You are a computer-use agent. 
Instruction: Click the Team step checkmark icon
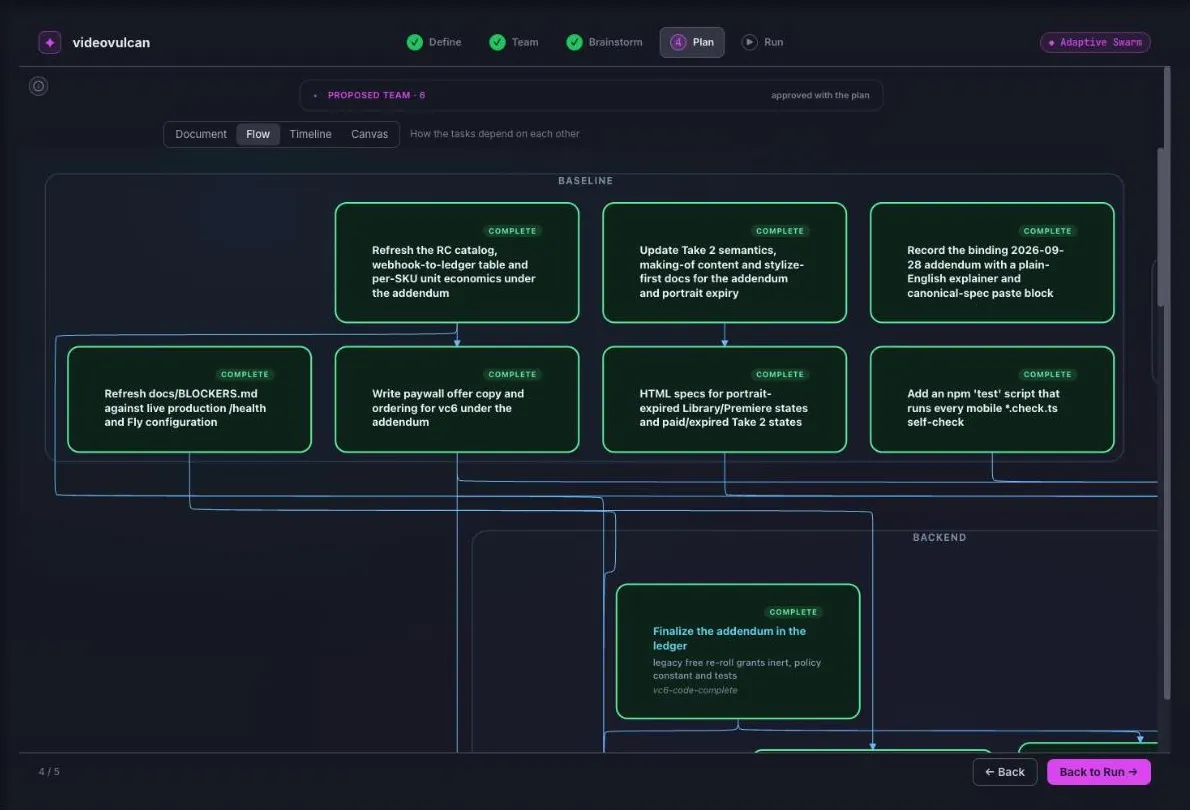pos(497,43)
